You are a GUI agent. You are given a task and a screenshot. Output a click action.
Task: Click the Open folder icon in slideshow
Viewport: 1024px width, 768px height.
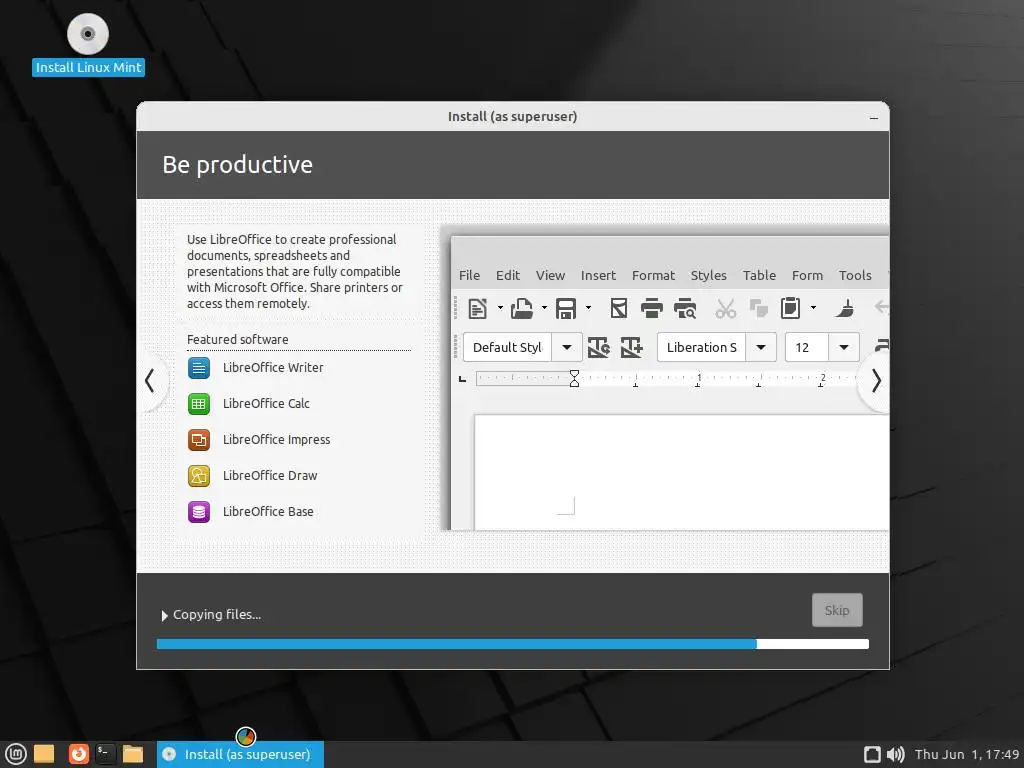point(521,308)
